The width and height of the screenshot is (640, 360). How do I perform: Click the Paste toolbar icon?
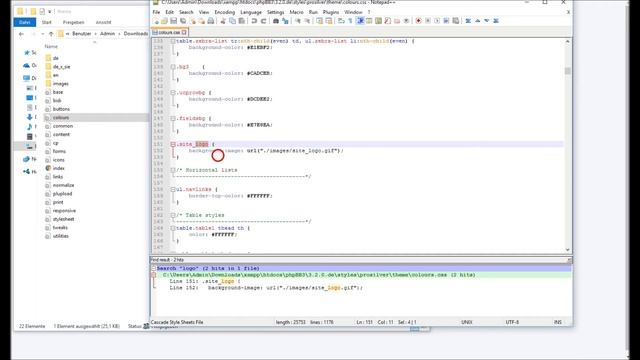point(242,21)
